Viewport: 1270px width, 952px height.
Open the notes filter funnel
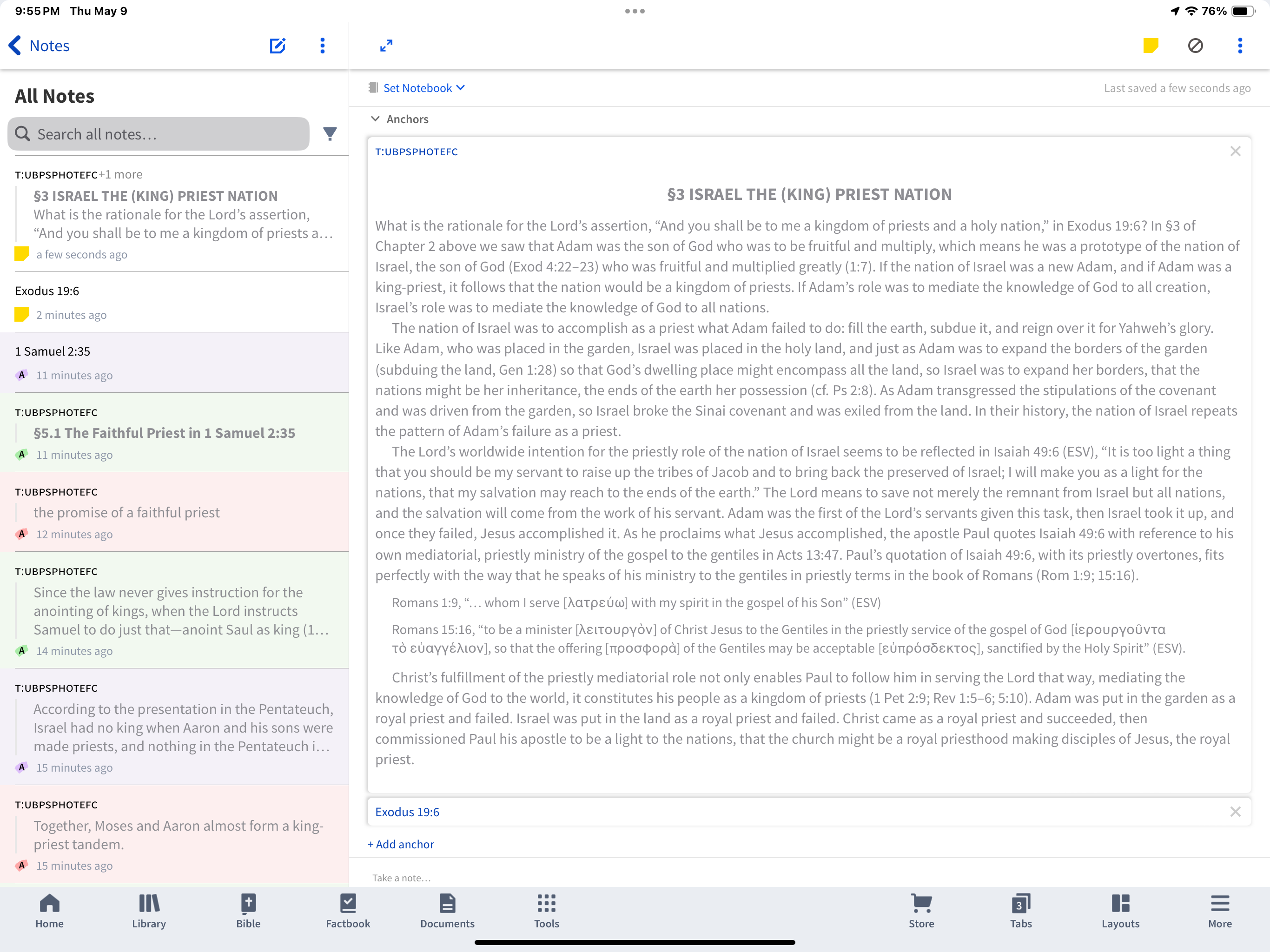tap(330, 134)
